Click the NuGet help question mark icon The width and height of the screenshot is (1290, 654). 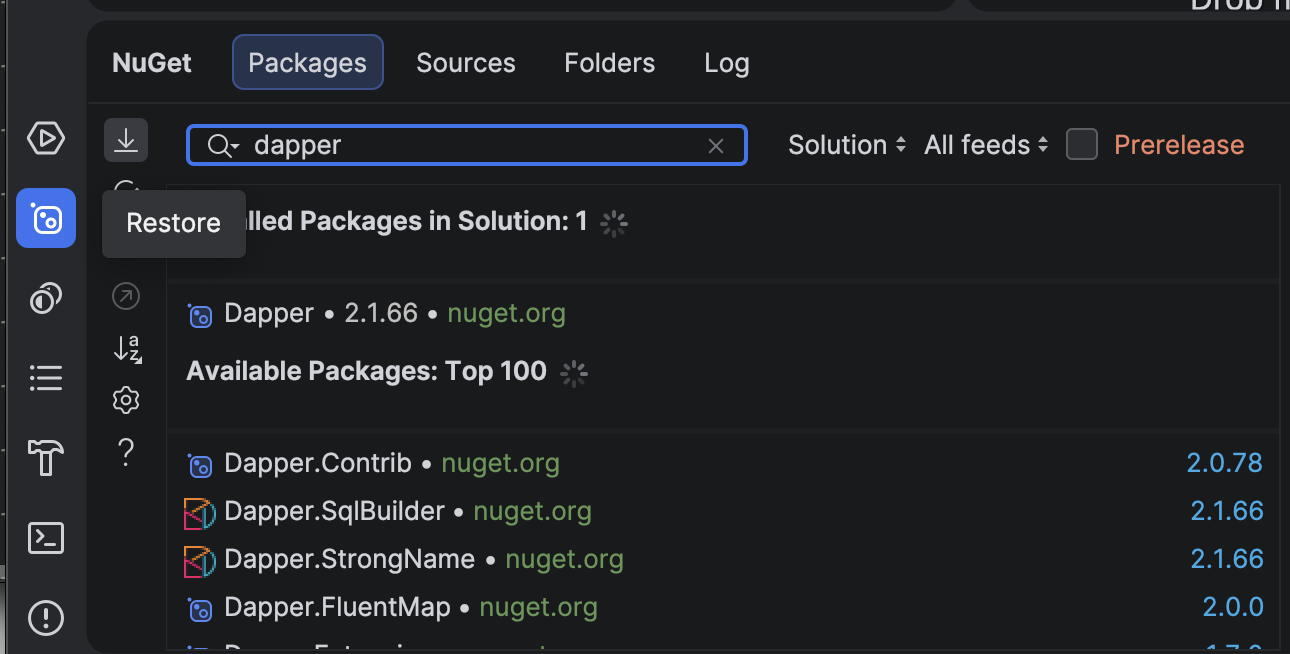126,453
